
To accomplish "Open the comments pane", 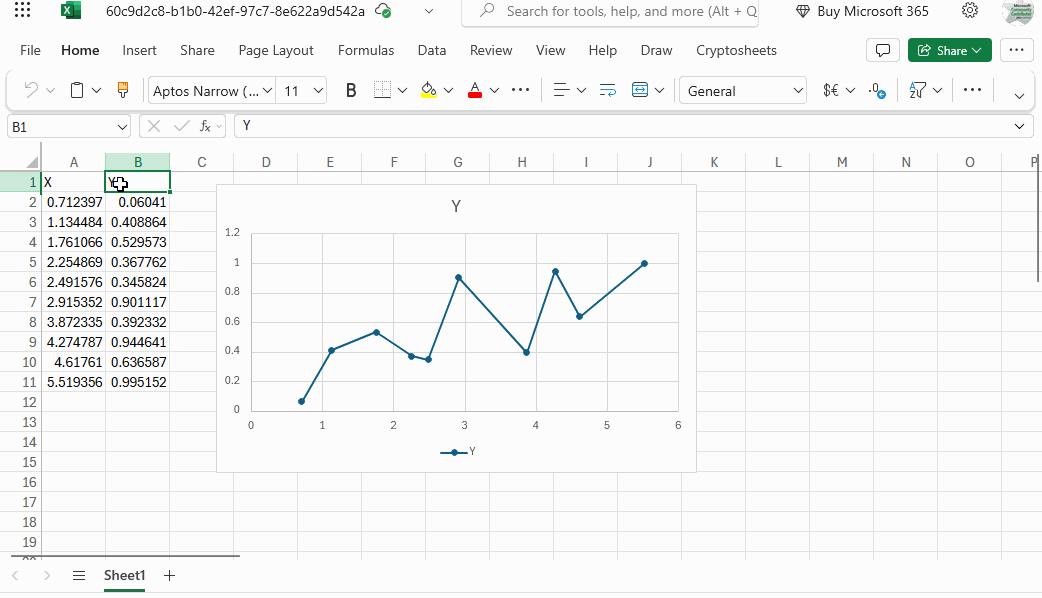I will pyautogui.click(x=883, y=50).
